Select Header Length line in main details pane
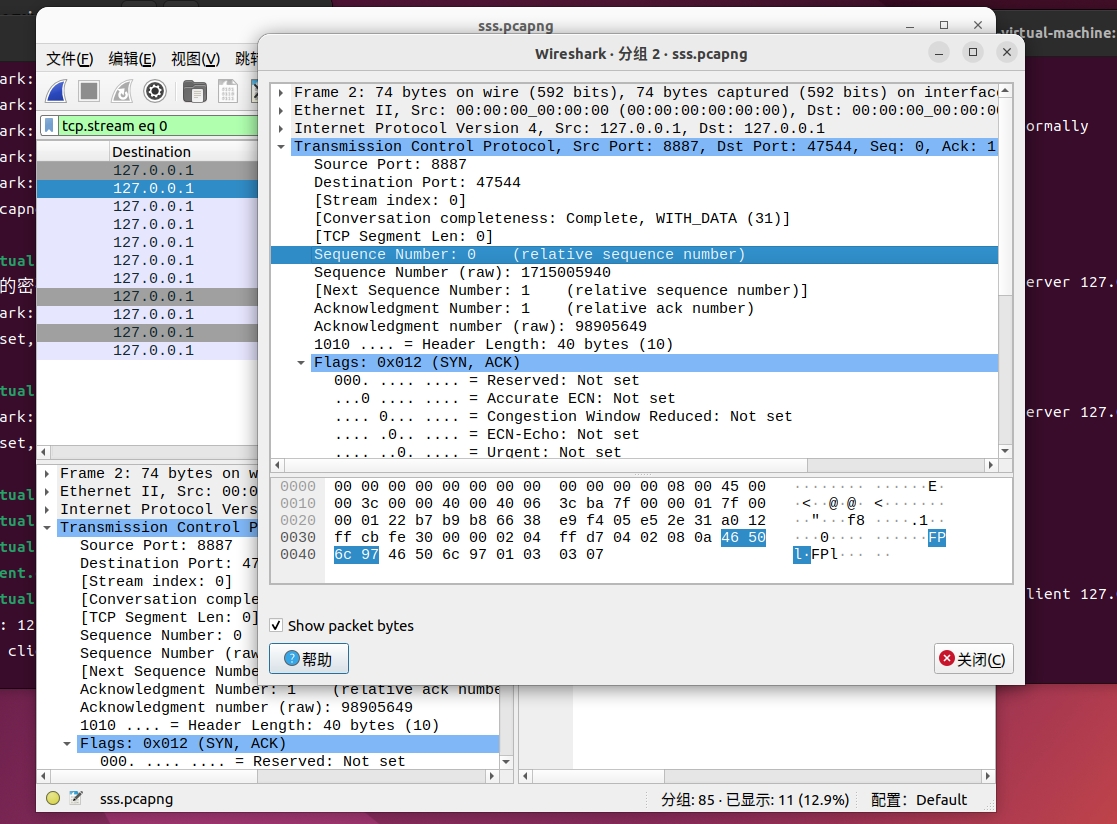This screenshot has width=1117, height=824. point(259,725)
